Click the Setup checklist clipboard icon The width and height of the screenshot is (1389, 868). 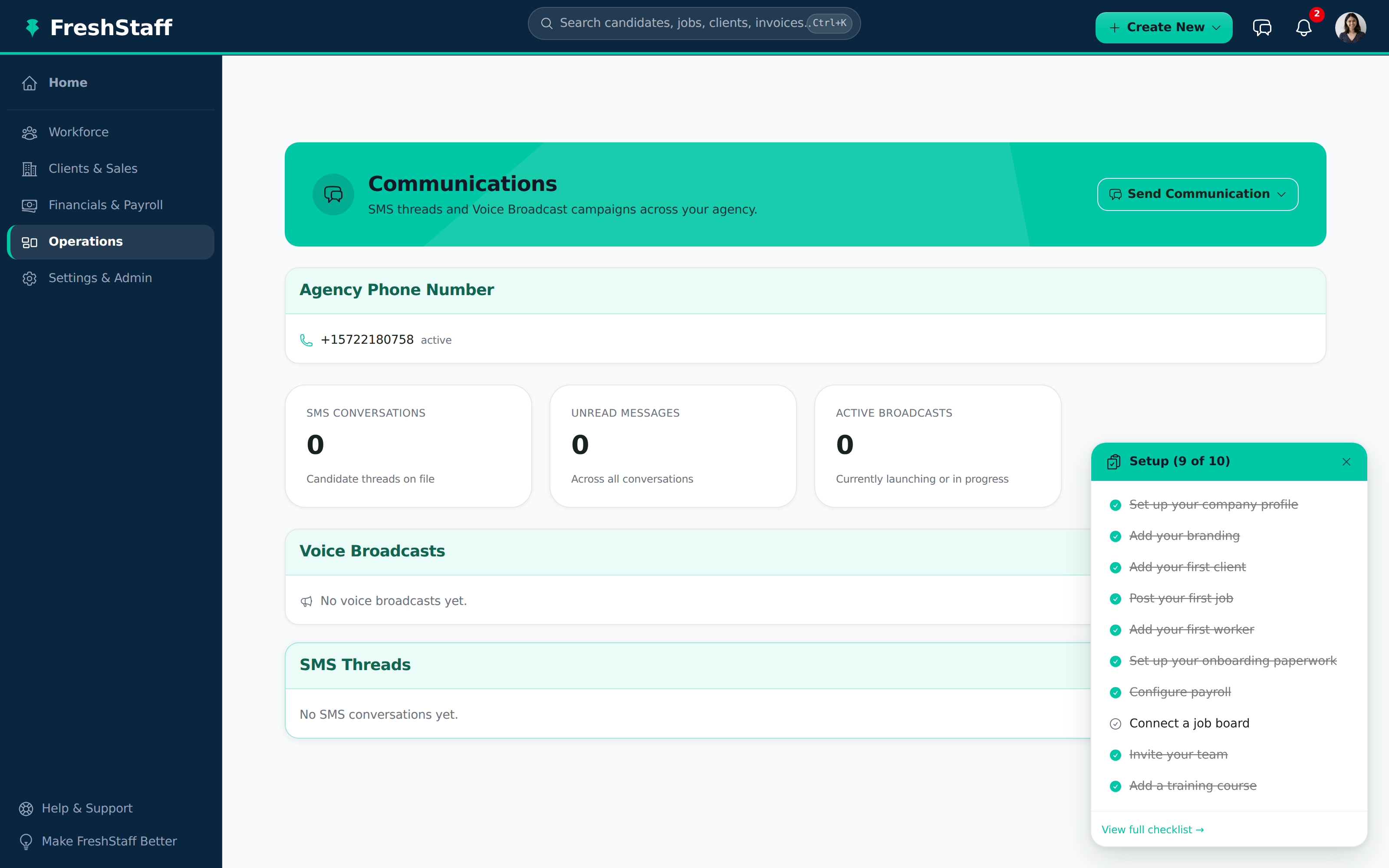[1113, 461]
